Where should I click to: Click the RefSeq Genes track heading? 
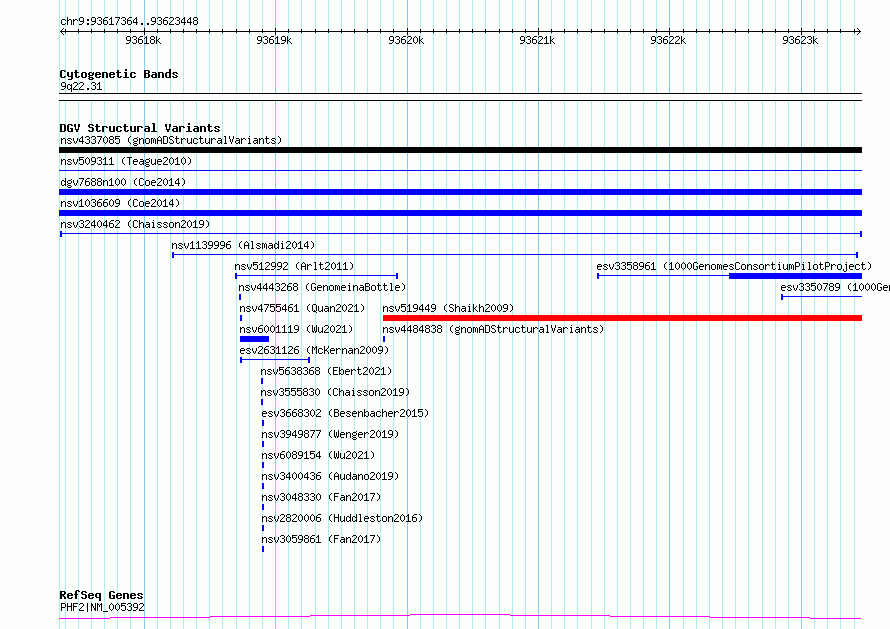101,595
